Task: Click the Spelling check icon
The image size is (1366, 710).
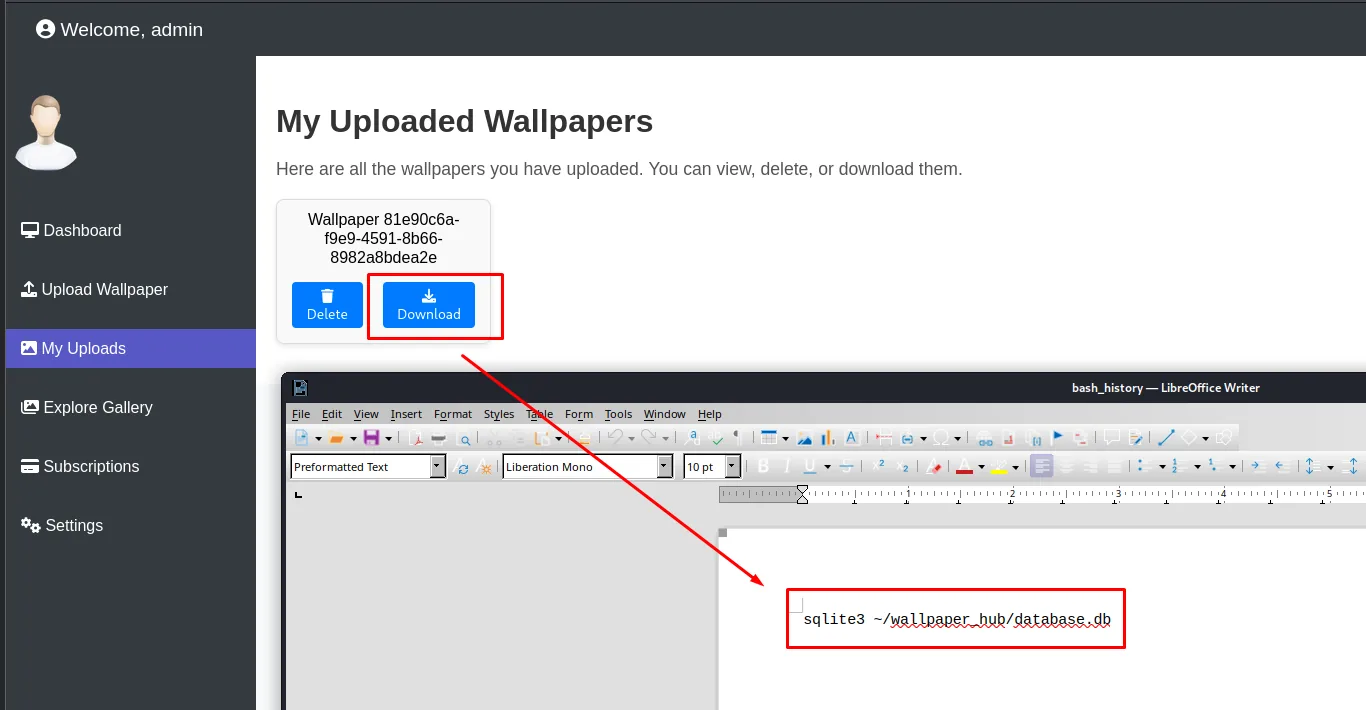Action: [715, 437]
